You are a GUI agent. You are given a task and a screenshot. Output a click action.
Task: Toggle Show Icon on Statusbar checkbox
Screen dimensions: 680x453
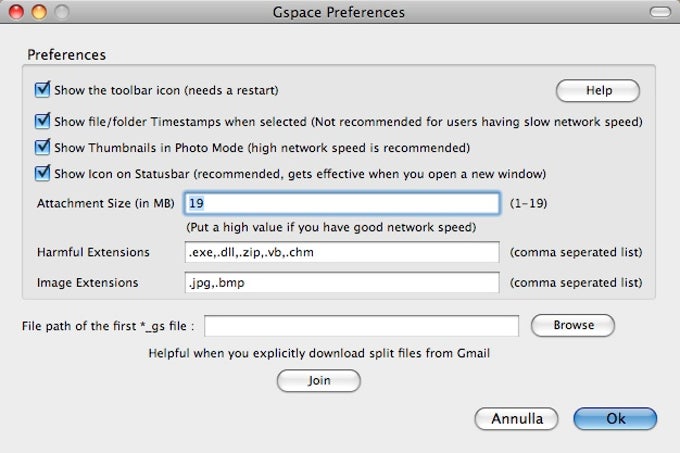coord(42,173)
